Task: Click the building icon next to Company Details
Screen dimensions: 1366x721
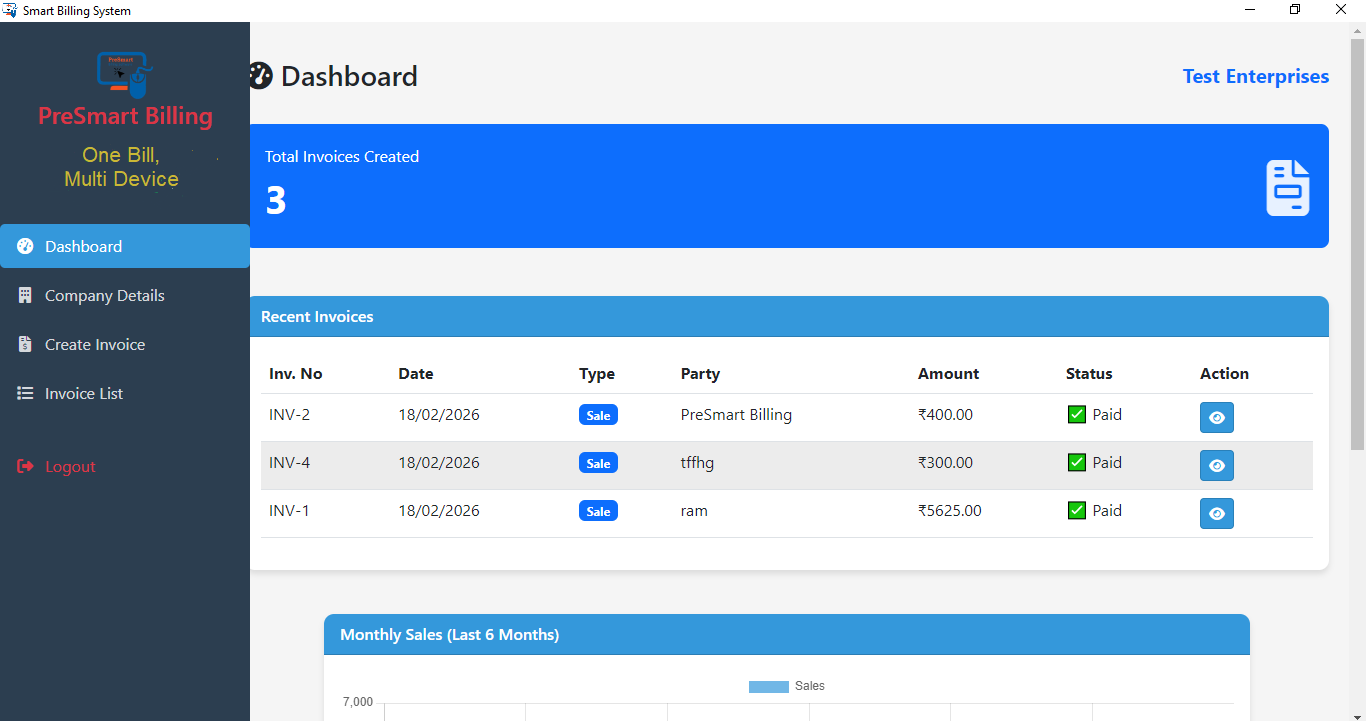Action: pos(23,295)
